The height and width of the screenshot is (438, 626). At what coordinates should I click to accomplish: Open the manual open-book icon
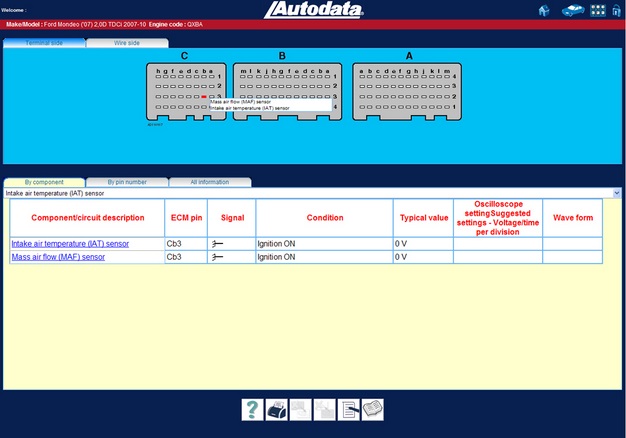pos(372,409)
